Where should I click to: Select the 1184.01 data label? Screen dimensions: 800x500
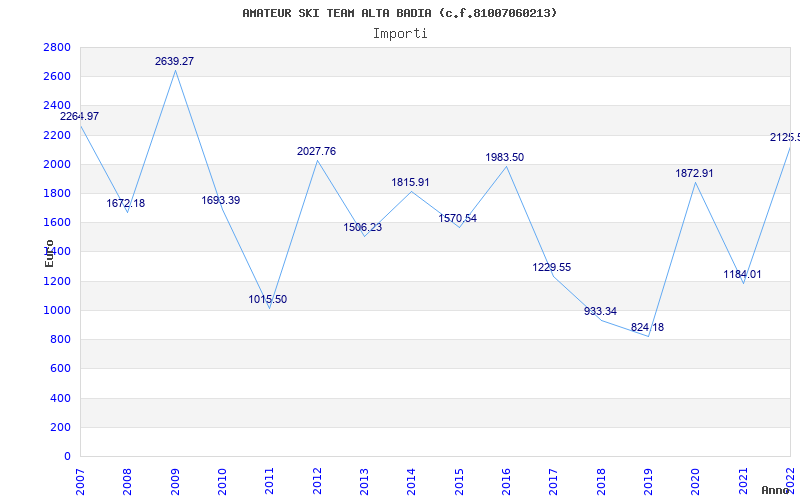click(742, 274)
